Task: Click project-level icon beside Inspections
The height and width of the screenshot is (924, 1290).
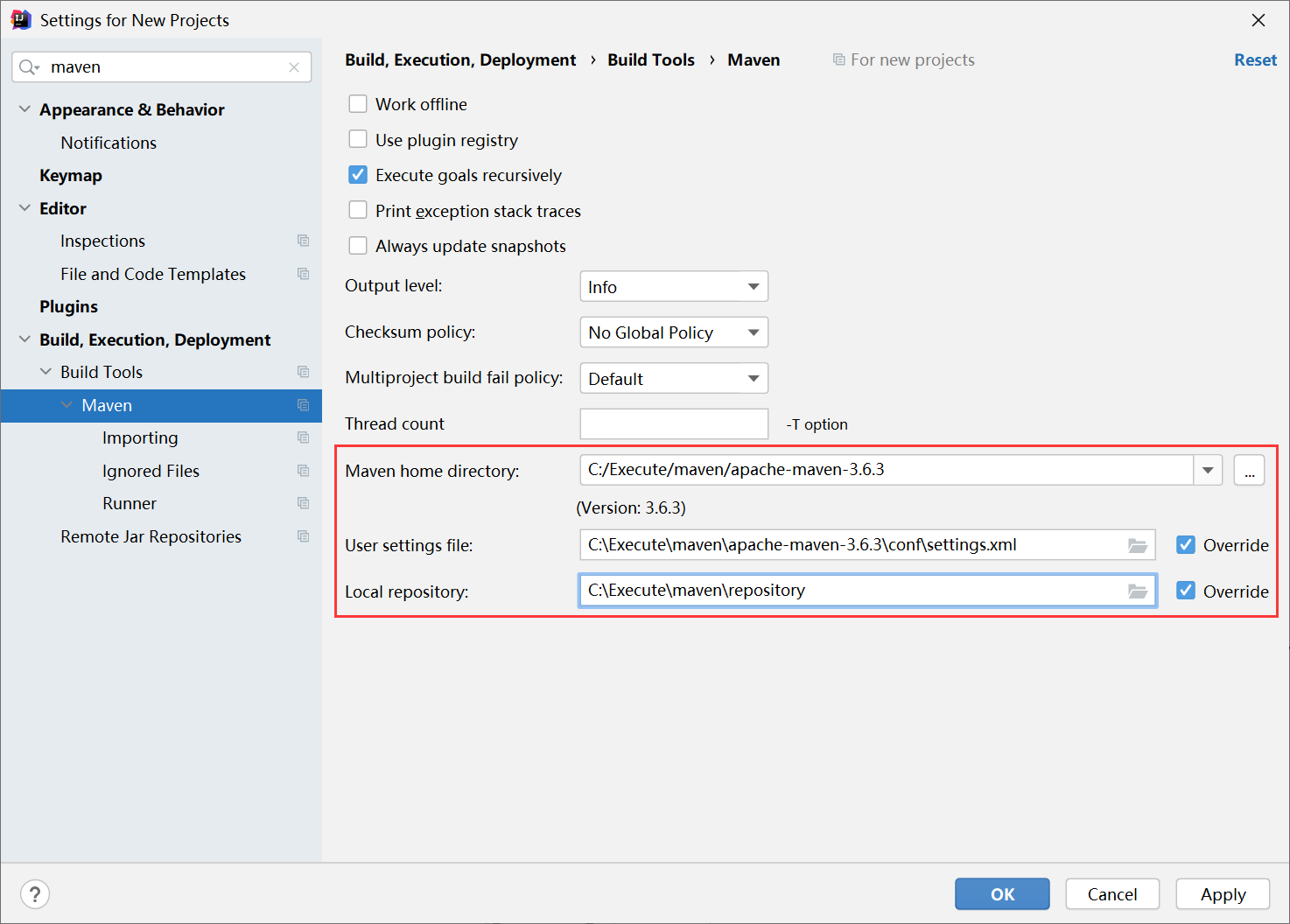Action: (304, 241)
